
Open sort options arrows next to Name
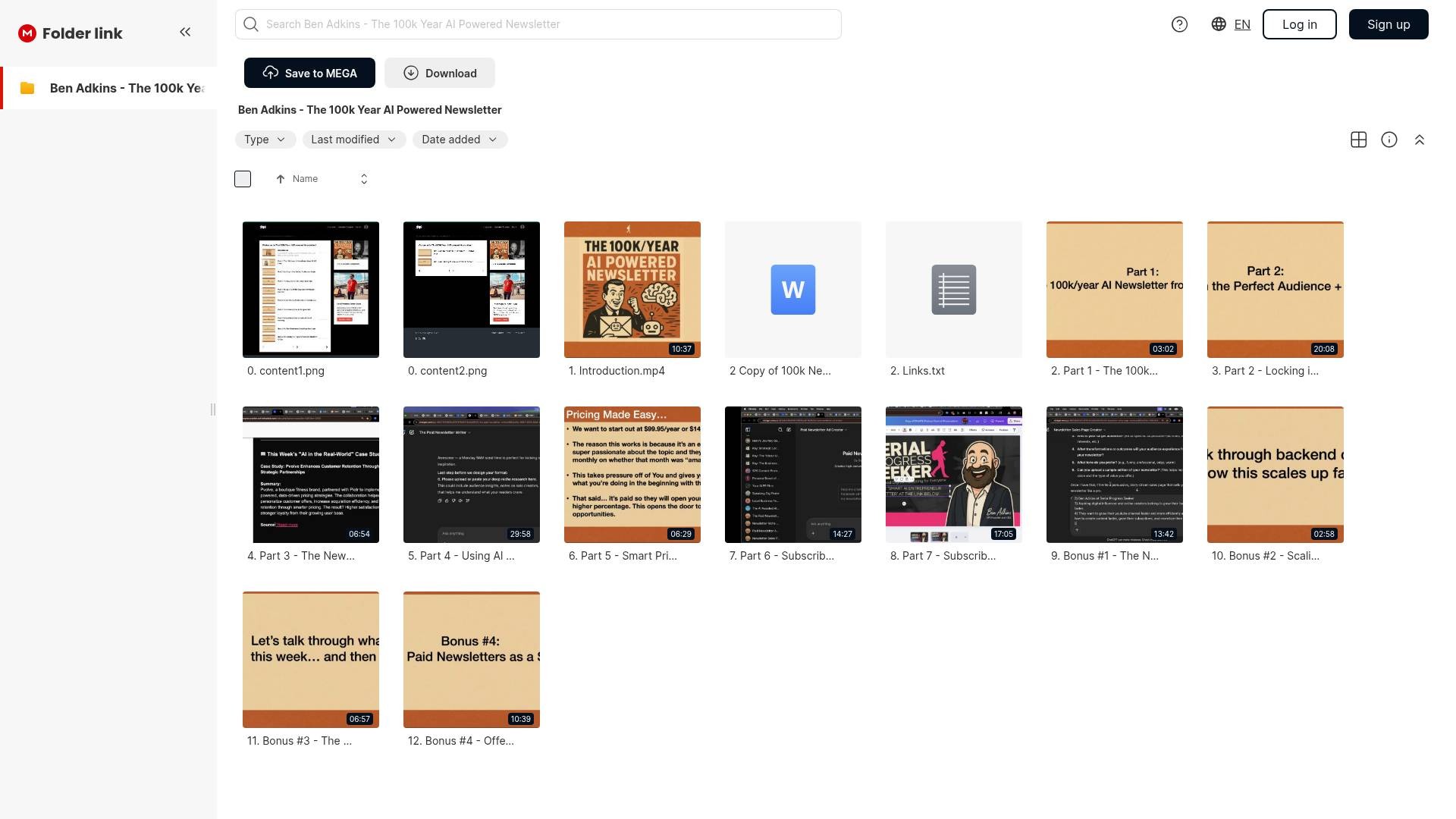(x=364, y=179)
